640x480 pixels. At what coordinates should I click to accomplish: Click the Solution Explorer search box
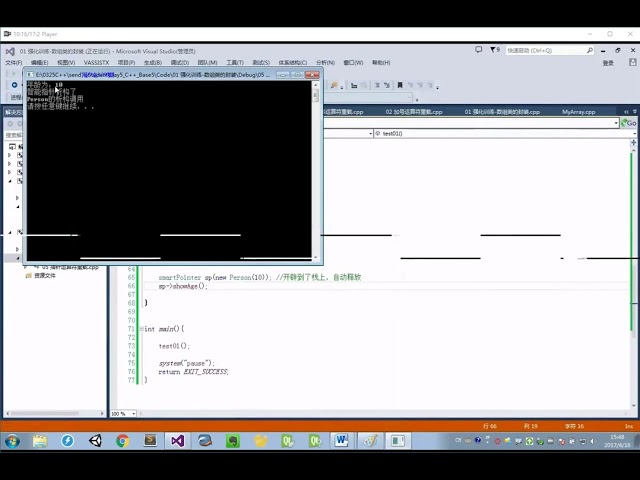point(14,135)
